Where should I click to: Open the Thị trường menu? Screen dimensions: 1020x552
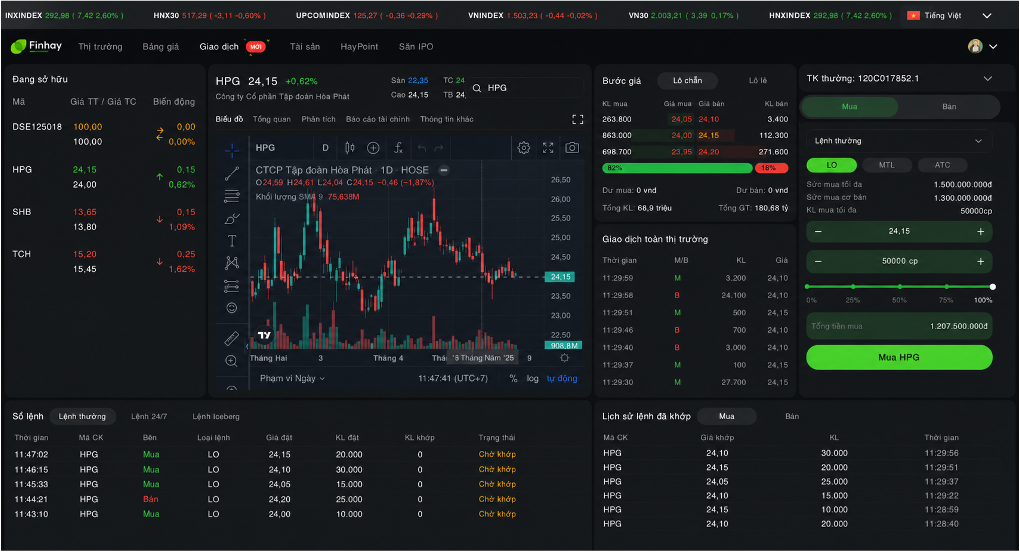[100, 46]
